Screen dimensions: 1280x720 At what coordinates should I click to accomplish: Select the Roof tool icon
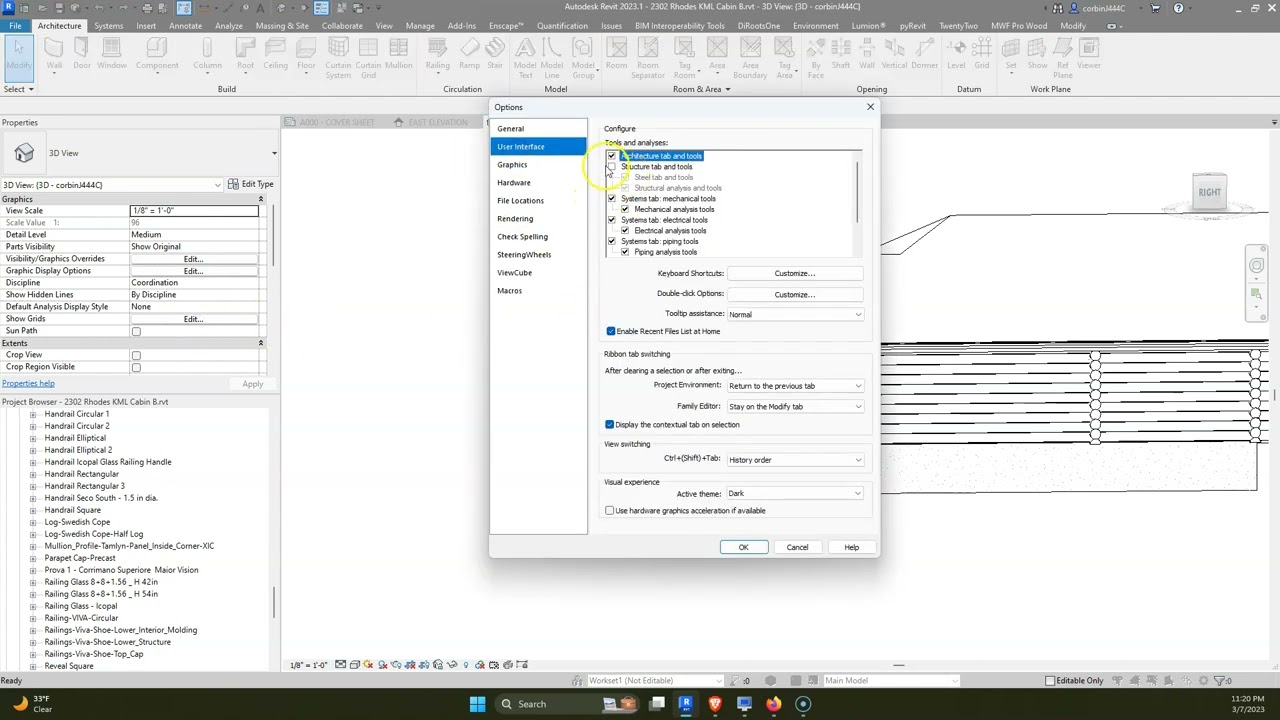[x=245, y=53]
